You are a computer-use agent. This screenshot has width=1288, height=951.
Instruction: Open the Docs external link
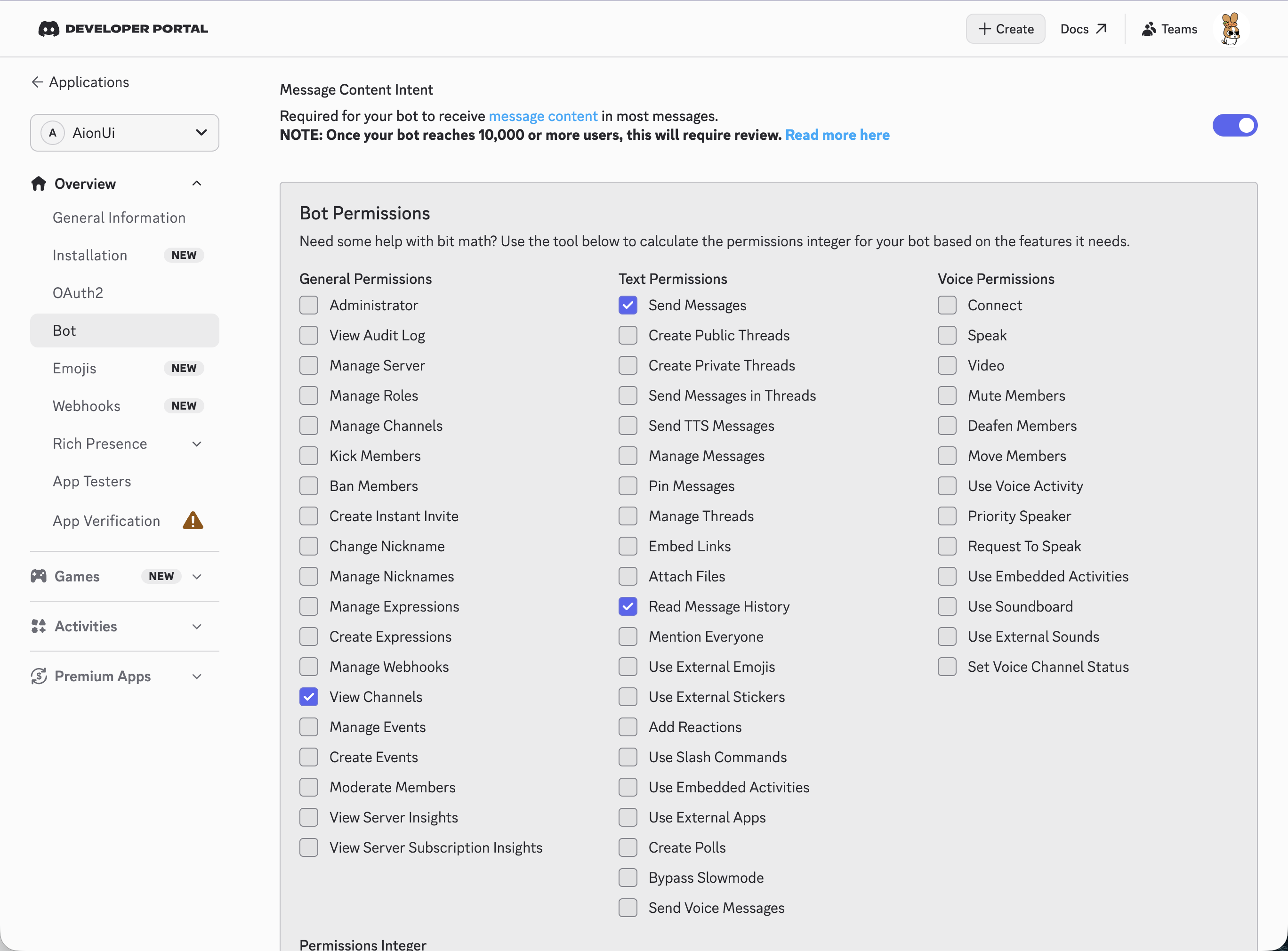(x=1083, y=29)
